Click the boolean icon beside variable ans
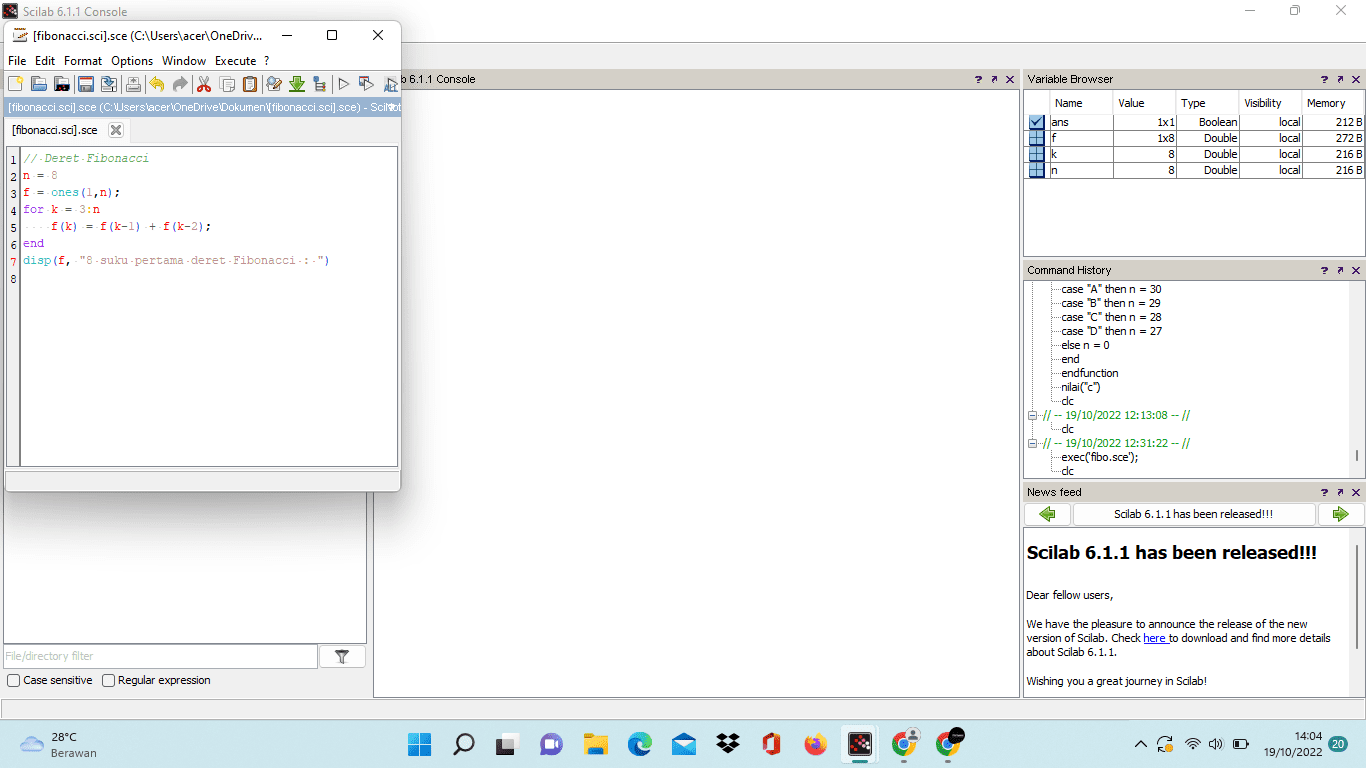The height and width of the screenshot is (768, 1366). [x=1037, y=122]
